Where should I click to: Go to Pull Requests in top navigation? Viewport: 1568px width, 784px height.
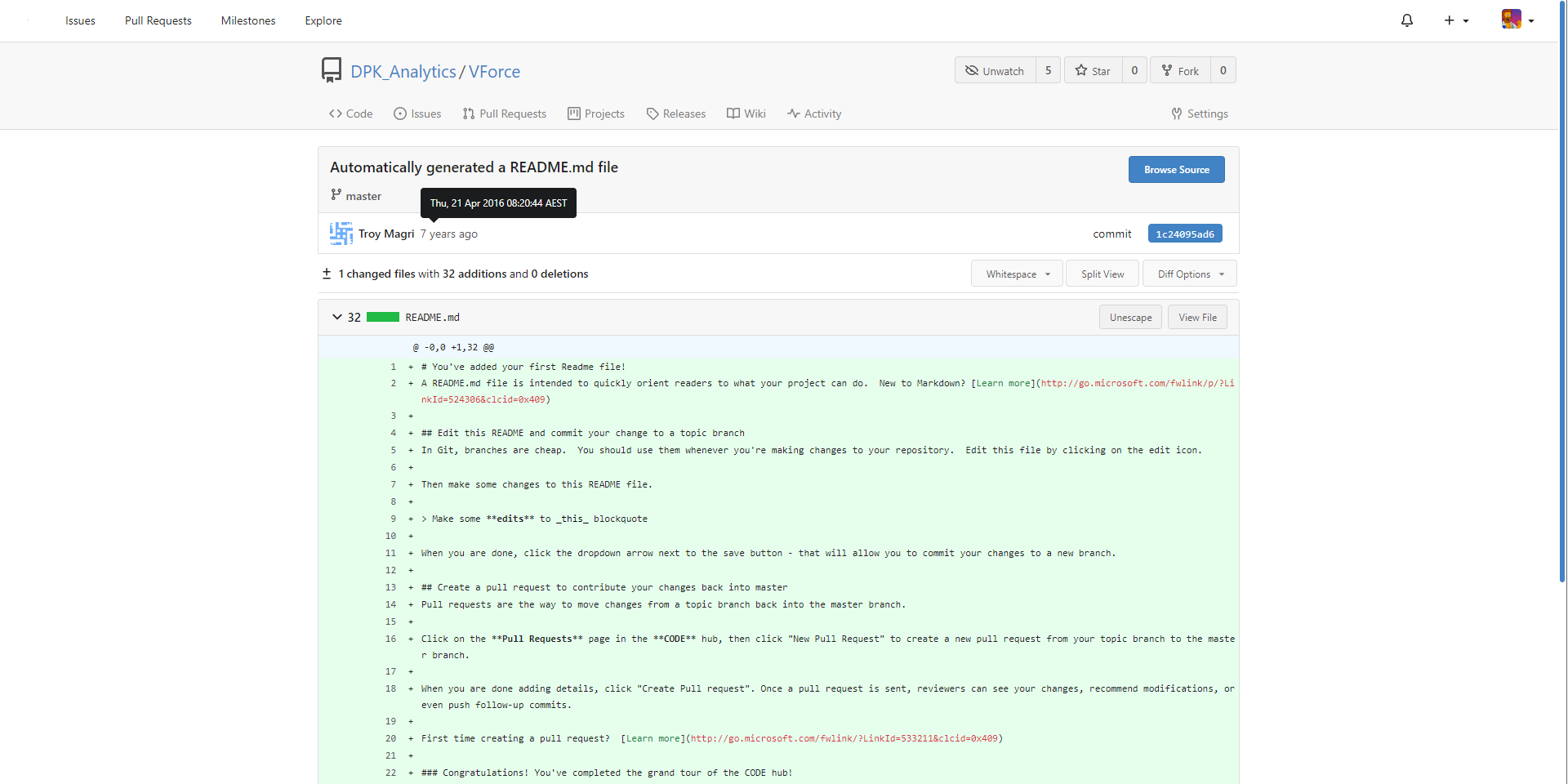[x=158, y=20]
